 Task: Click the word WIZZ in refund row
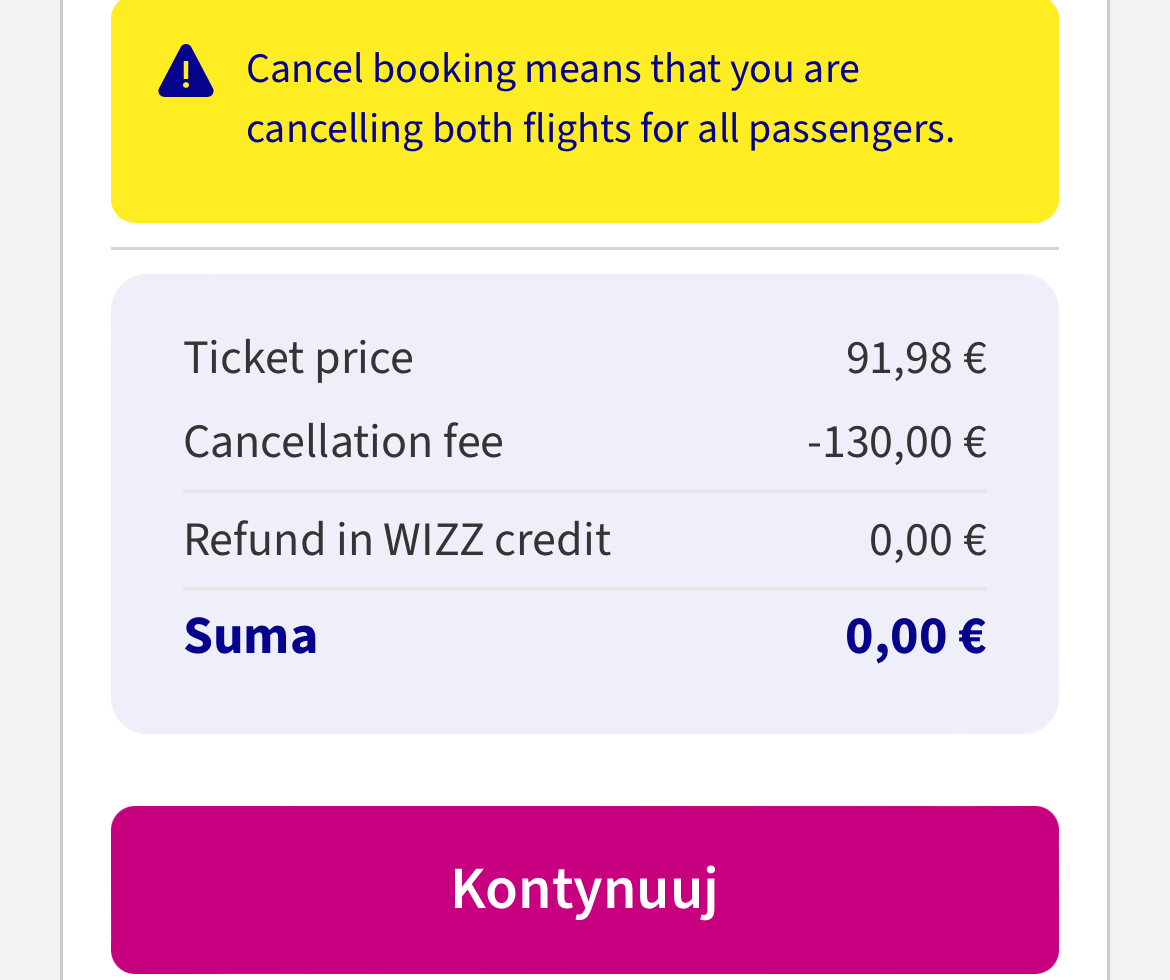pos(434,540)
